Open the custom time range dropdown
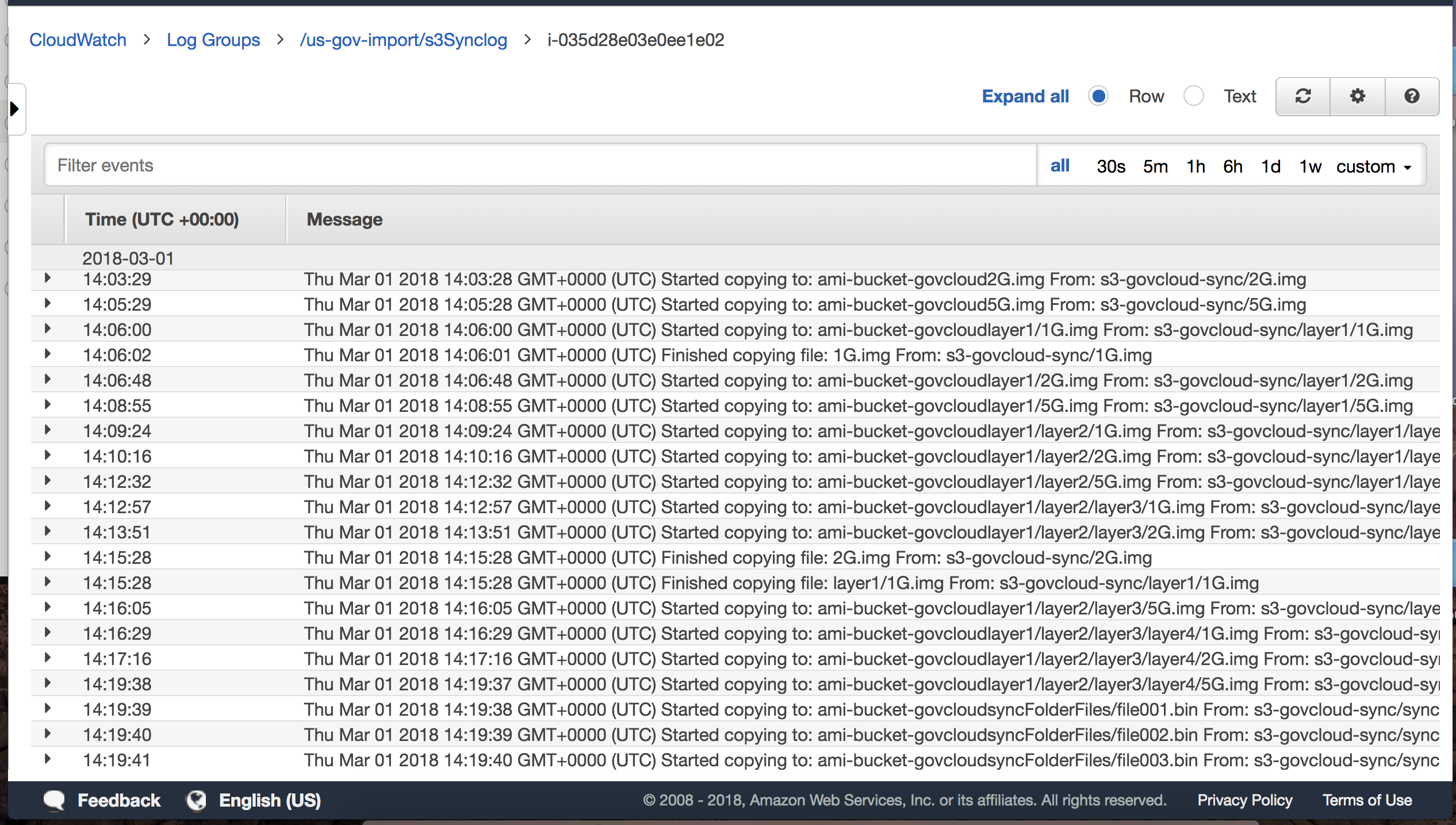1456x825 pixels. pyautogui.click(x=1373, y=167)
